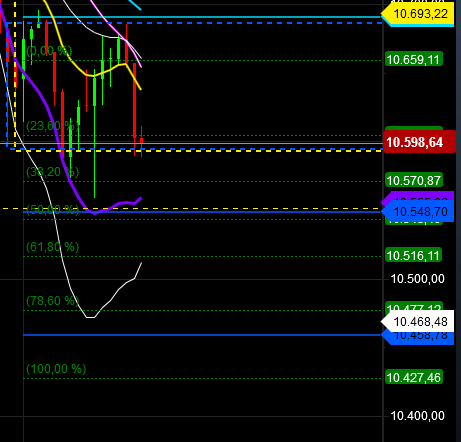Select the 10.570,87 Fibonacci level tag
The image size is (461, 442).
(x=414, y=180)
